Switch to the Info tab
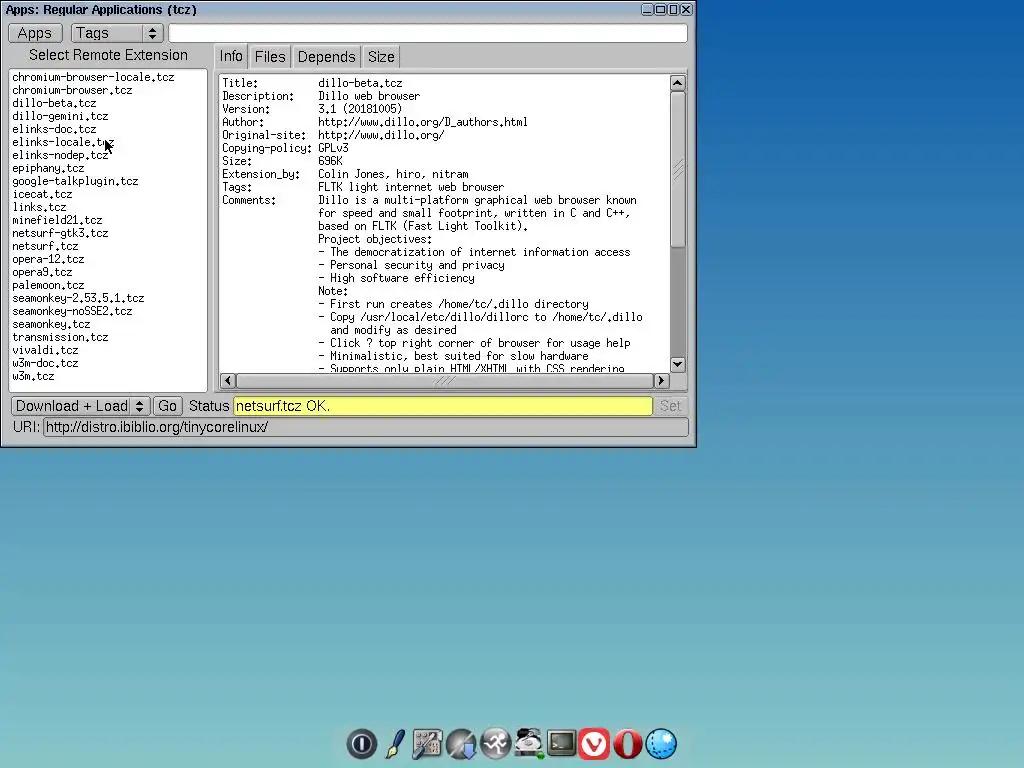The image size is (1024, 768). [231, 56]
